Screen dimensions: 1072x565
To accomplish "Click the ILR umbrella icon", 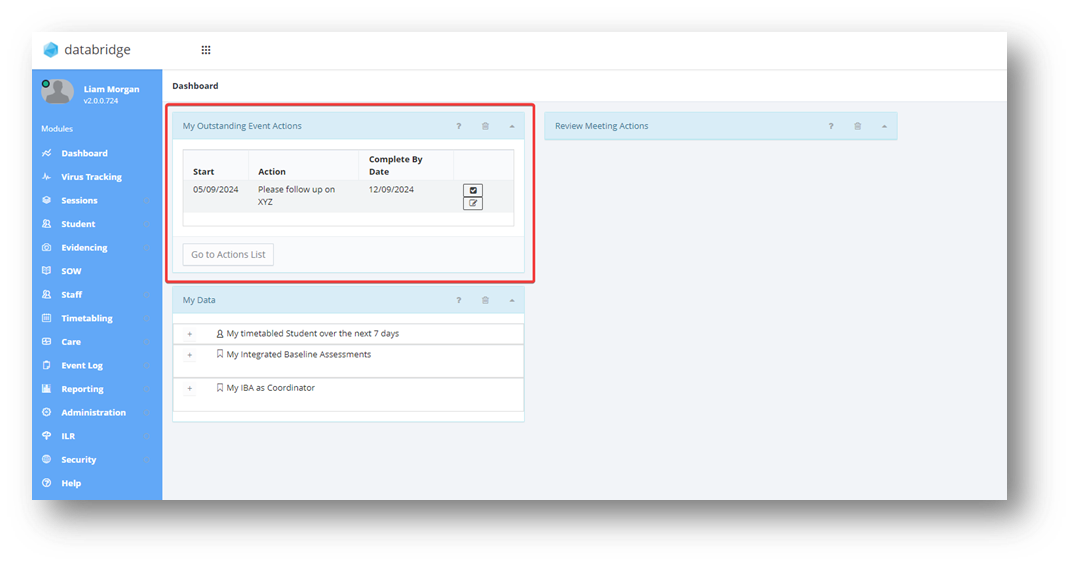I will pyautogui.click(x=46, y=436).
